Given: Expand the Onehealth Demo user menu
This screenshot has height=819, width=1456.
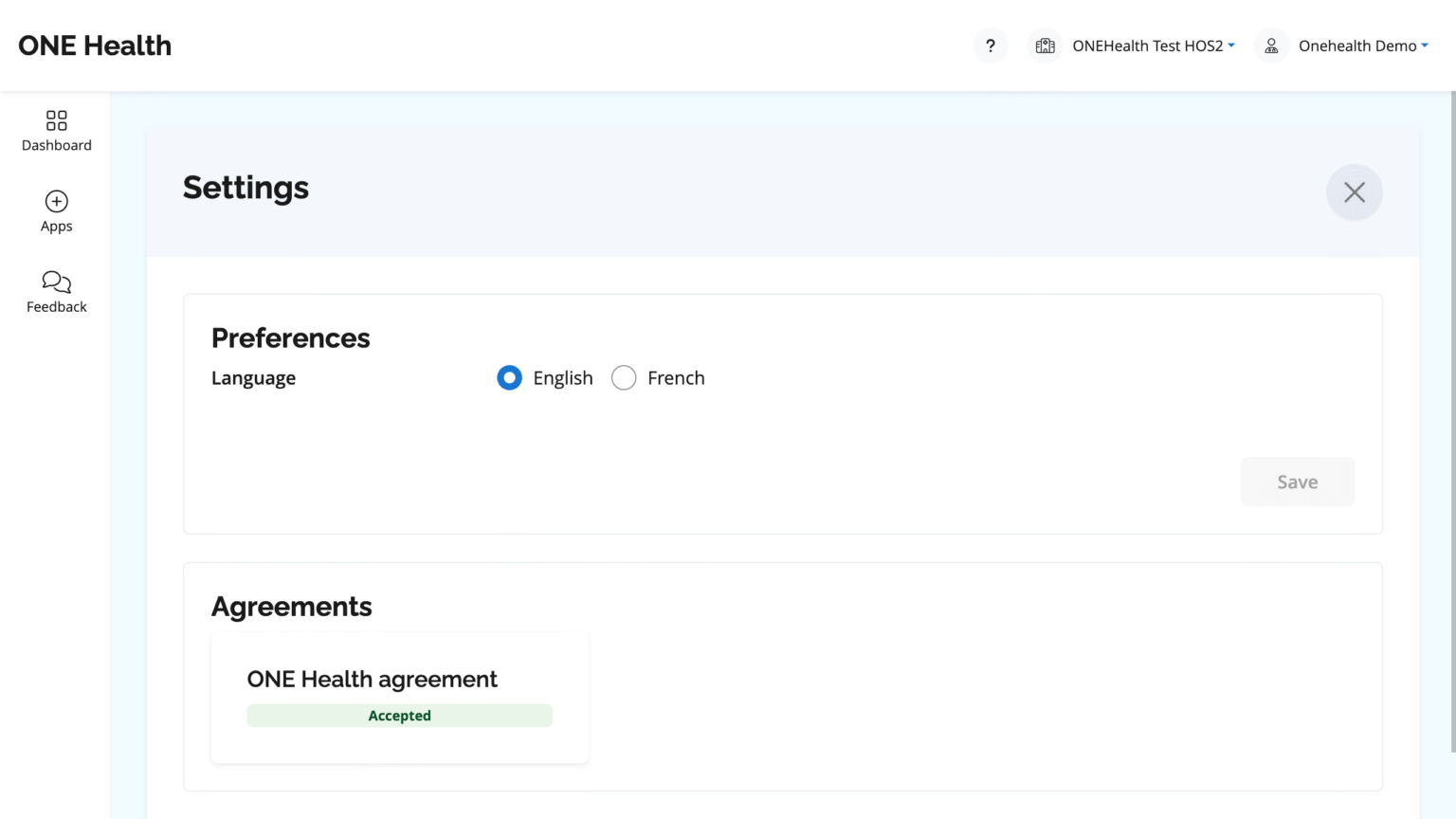Looking at the screenshot, I should (x=1357, y=45).
